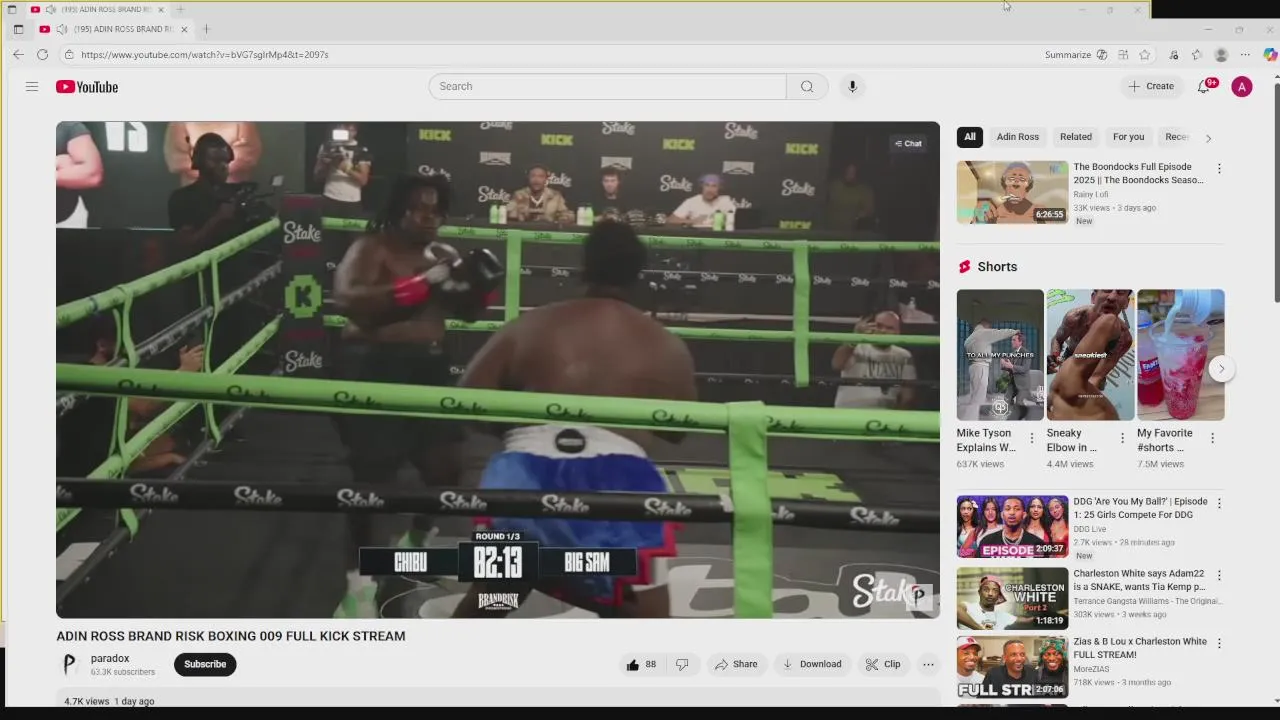
Task: Open Mike Tyson Explains short thumbnail
Action: (x=1000, y=355)
